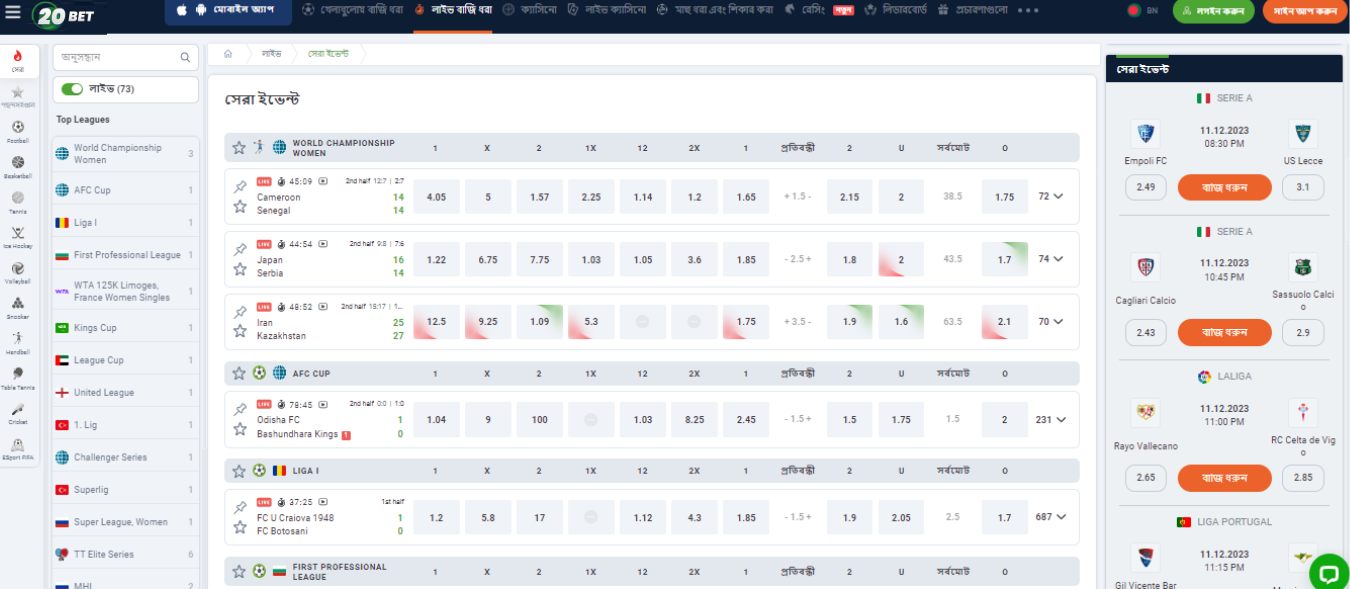Open the ক্যাসিনো tab in top navigation
Image resolution: width=1350 pixels, height=589 pixels.
(530, 10)
